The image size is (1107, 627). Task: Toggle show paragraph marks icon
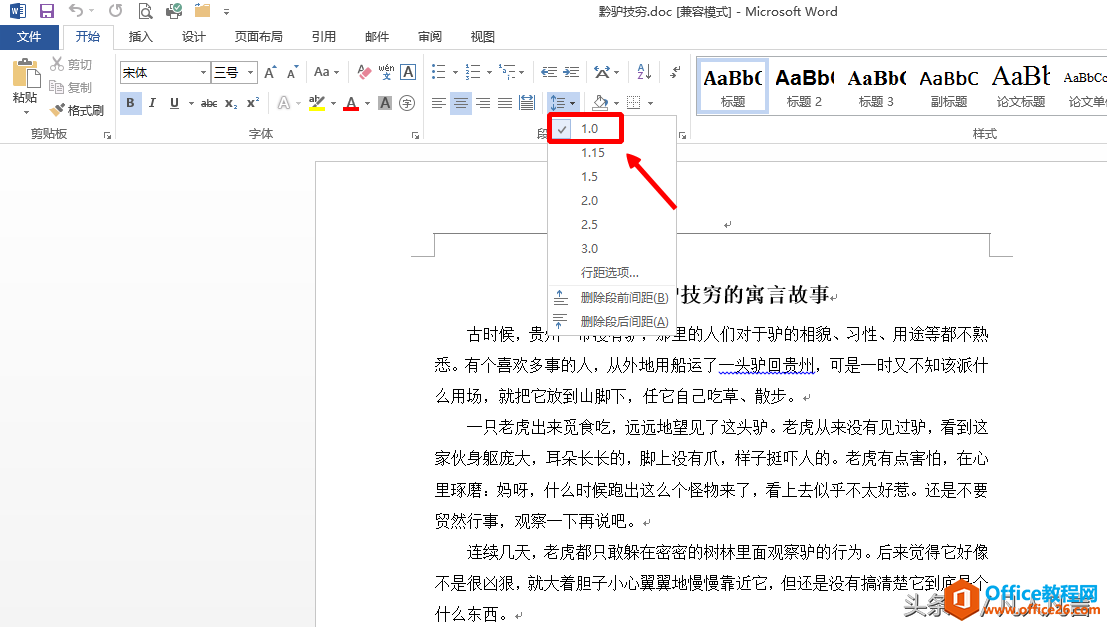(676, 72)
